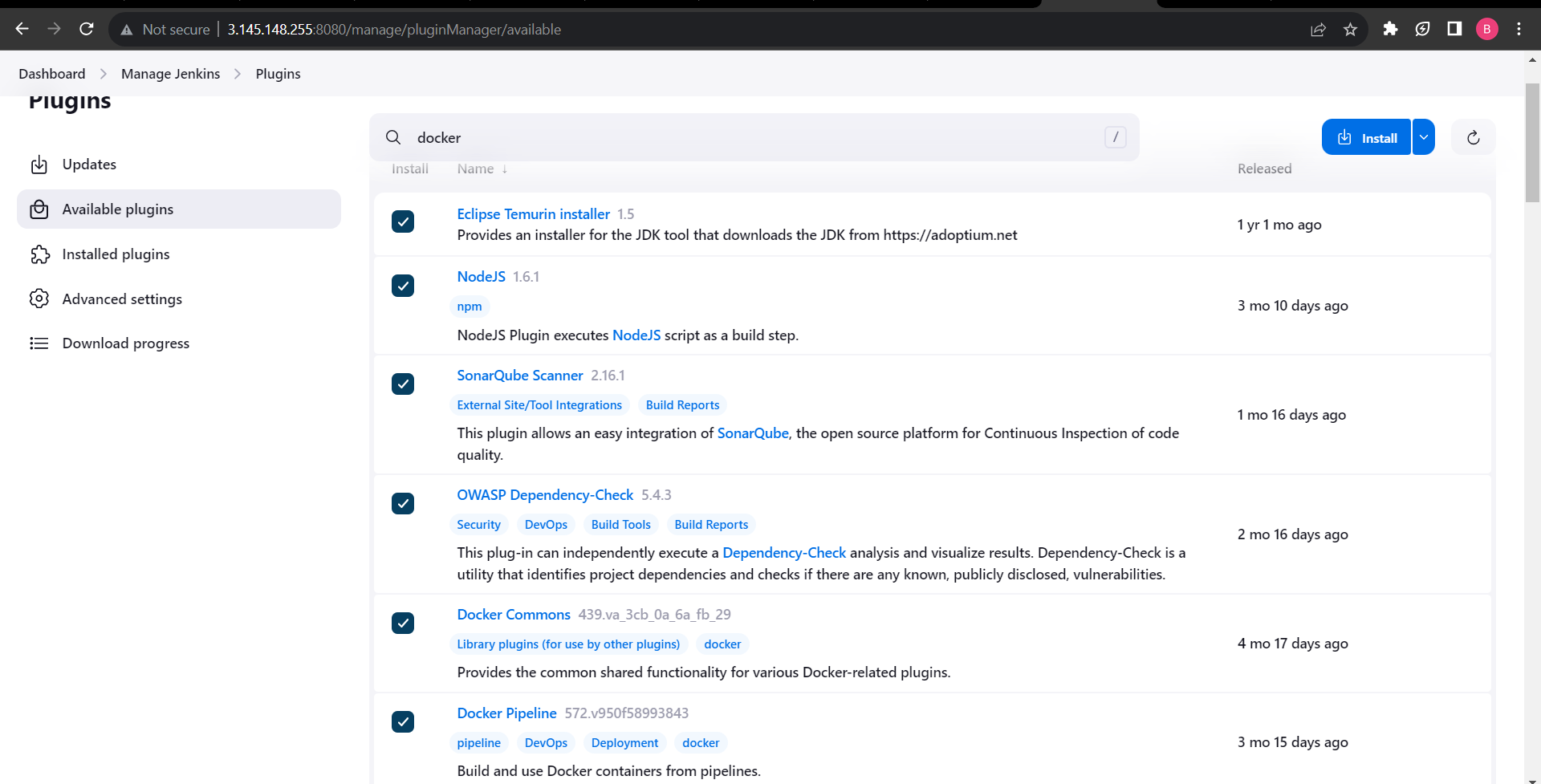Refresh the available plugins list
The height and width of the screenshot is (784, 1541).
[x=1473, y=137]
